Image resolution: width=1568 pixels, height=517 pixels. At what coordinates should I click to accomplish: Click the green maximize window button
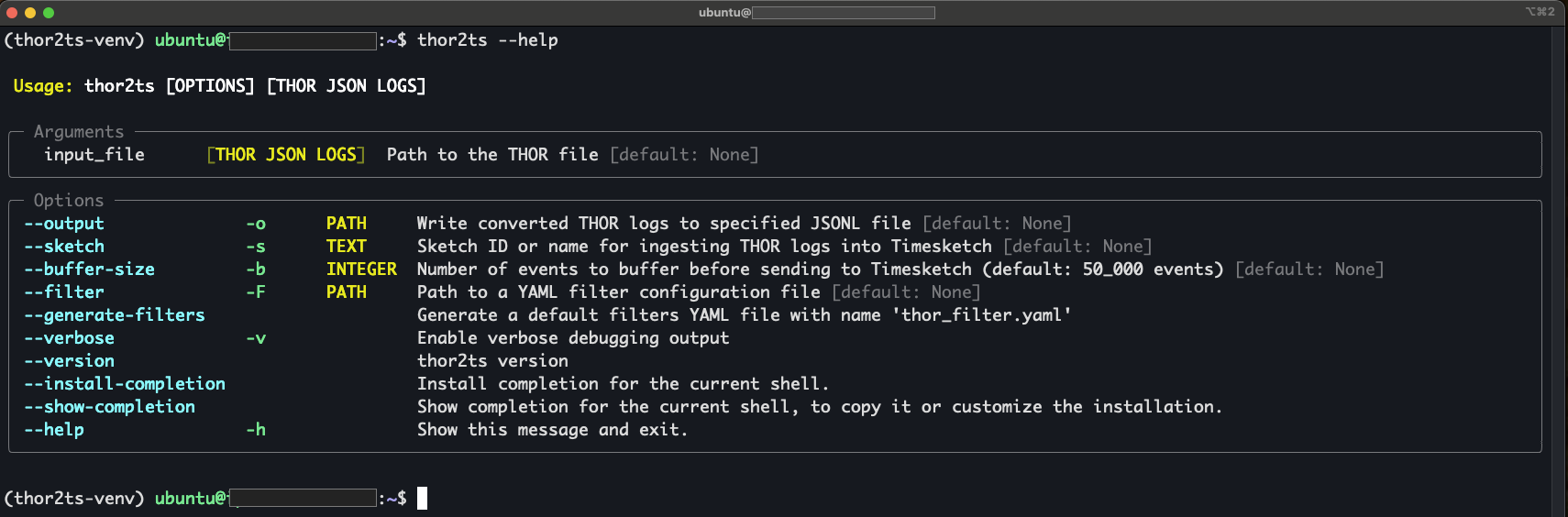point(49,13)
